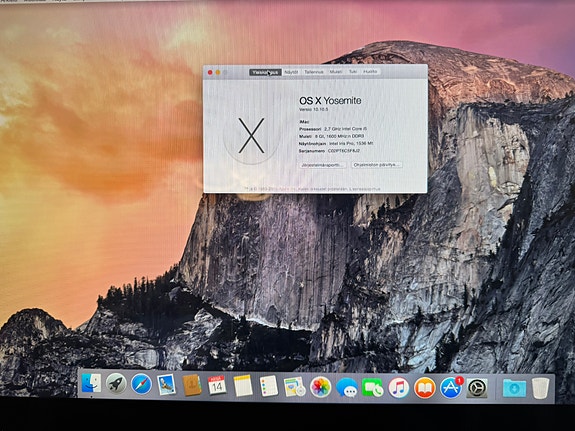This screenshot has width=575, height=431.
Task: Click the Ohjelmiston päivitys button
Action: [x=377, y=165]
